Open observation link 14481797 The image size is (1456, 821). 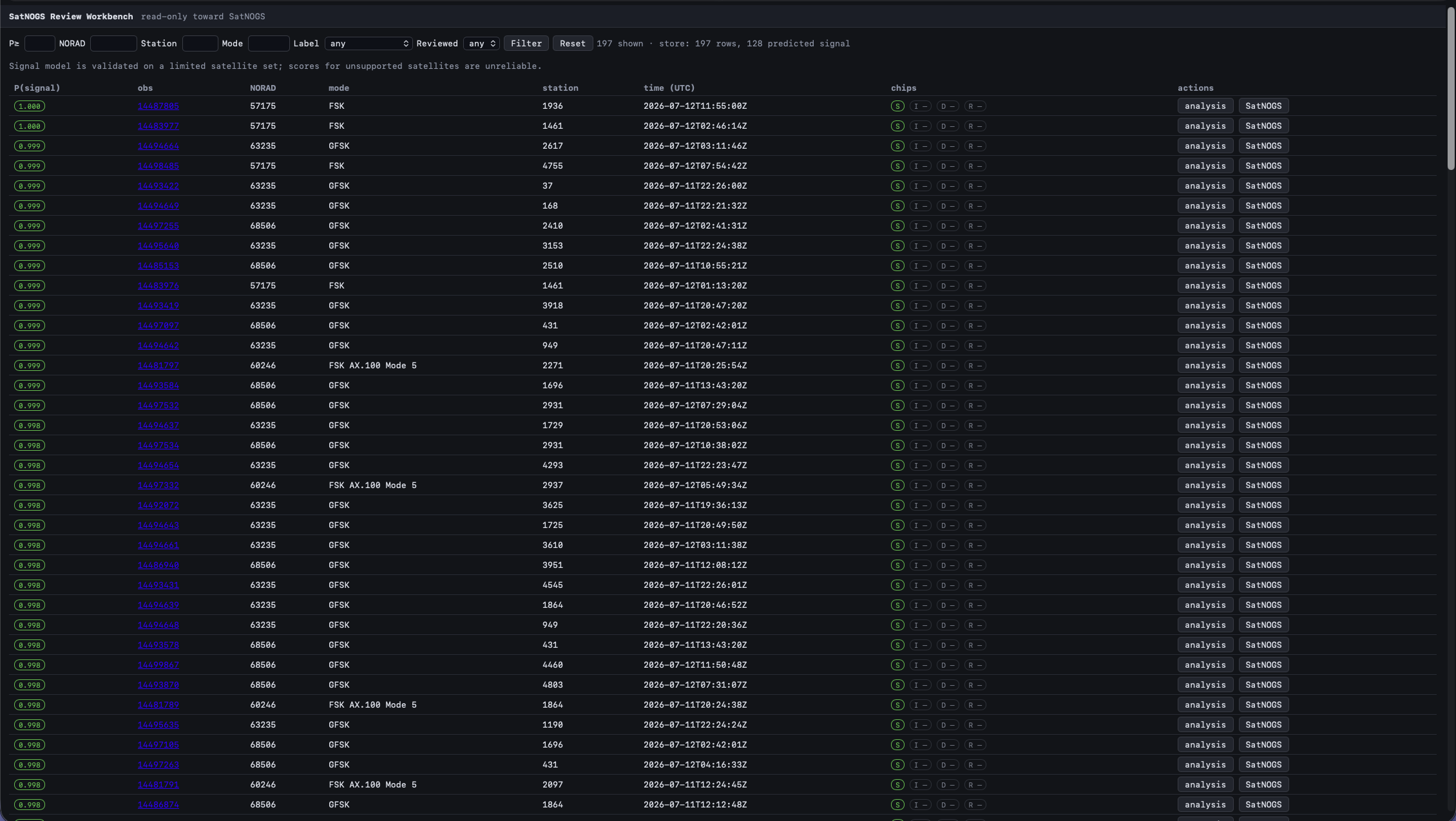pyautogui.click(x=158, y=366)
